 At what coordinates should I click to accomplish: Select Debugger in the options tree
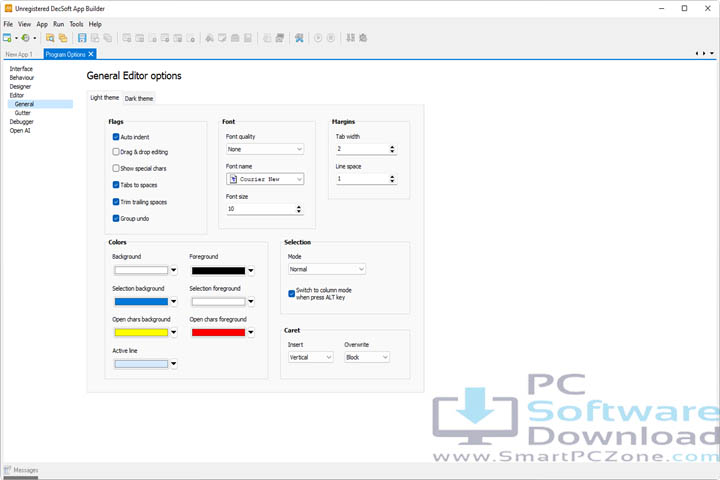(x=22, y=122)
